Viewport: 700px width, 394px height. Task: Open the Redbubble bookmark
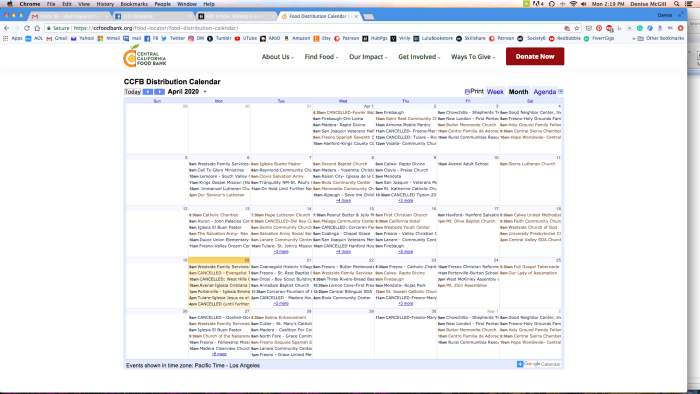pyautogui.click(x=565, y=38)
